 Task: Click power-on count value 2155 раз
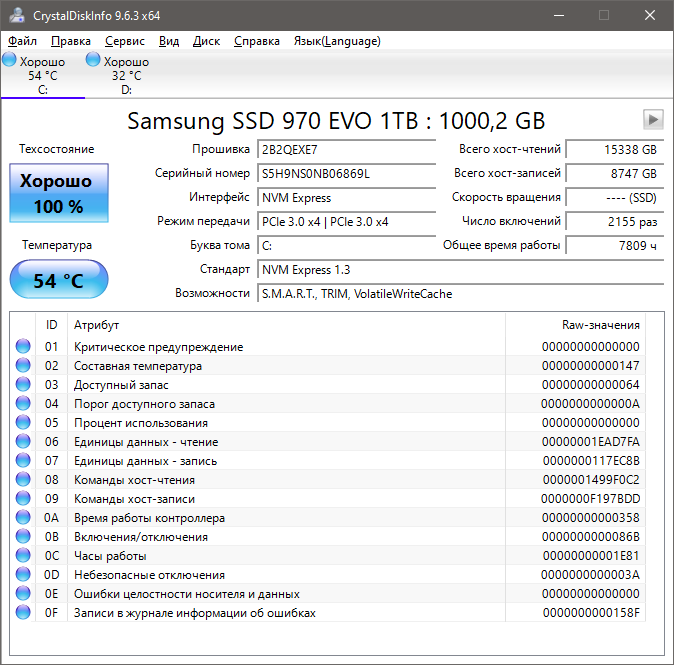click(x=615, y=222)
